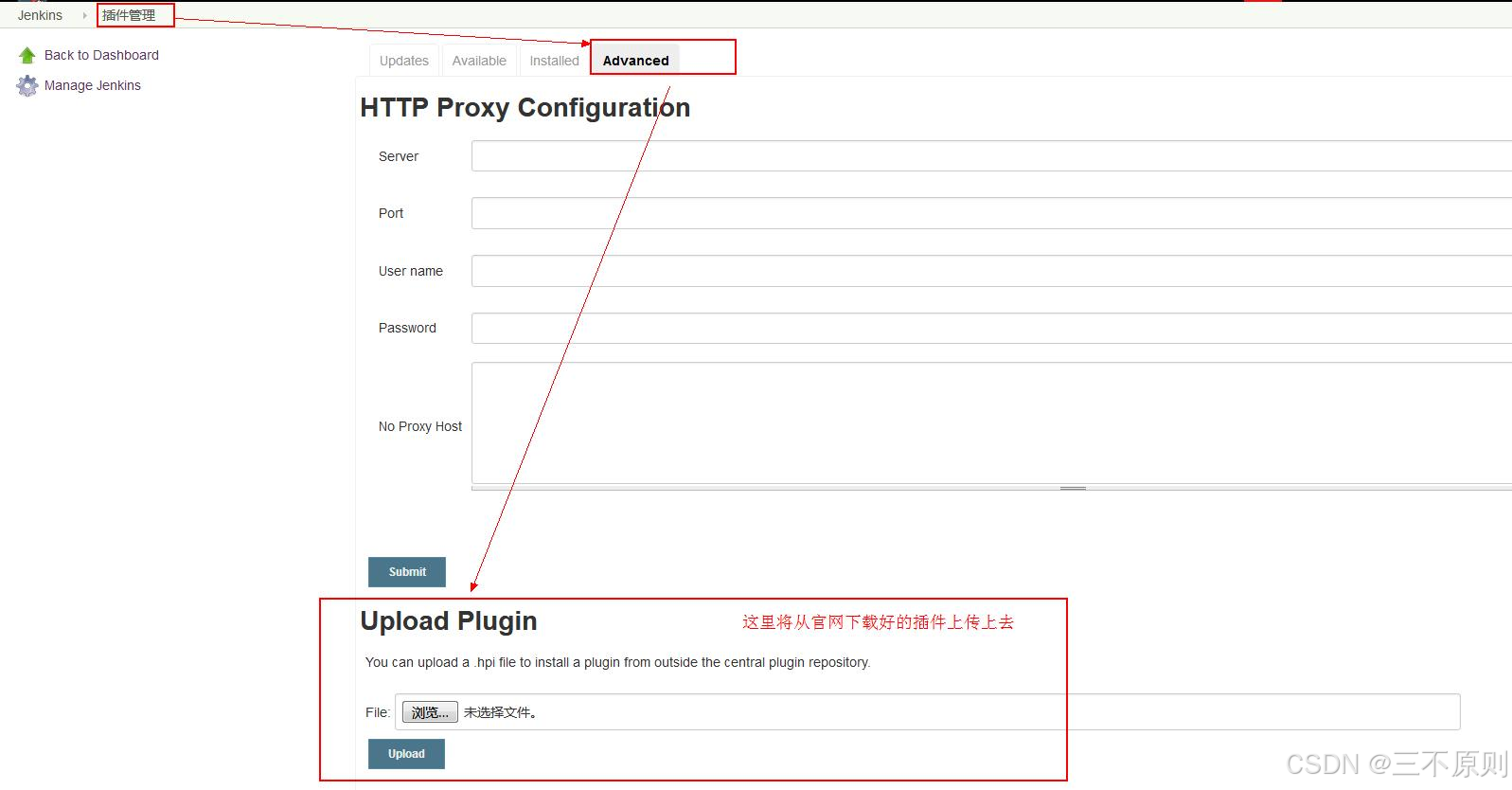Submit the HTTP proxy configuration

tap(407, 572)
